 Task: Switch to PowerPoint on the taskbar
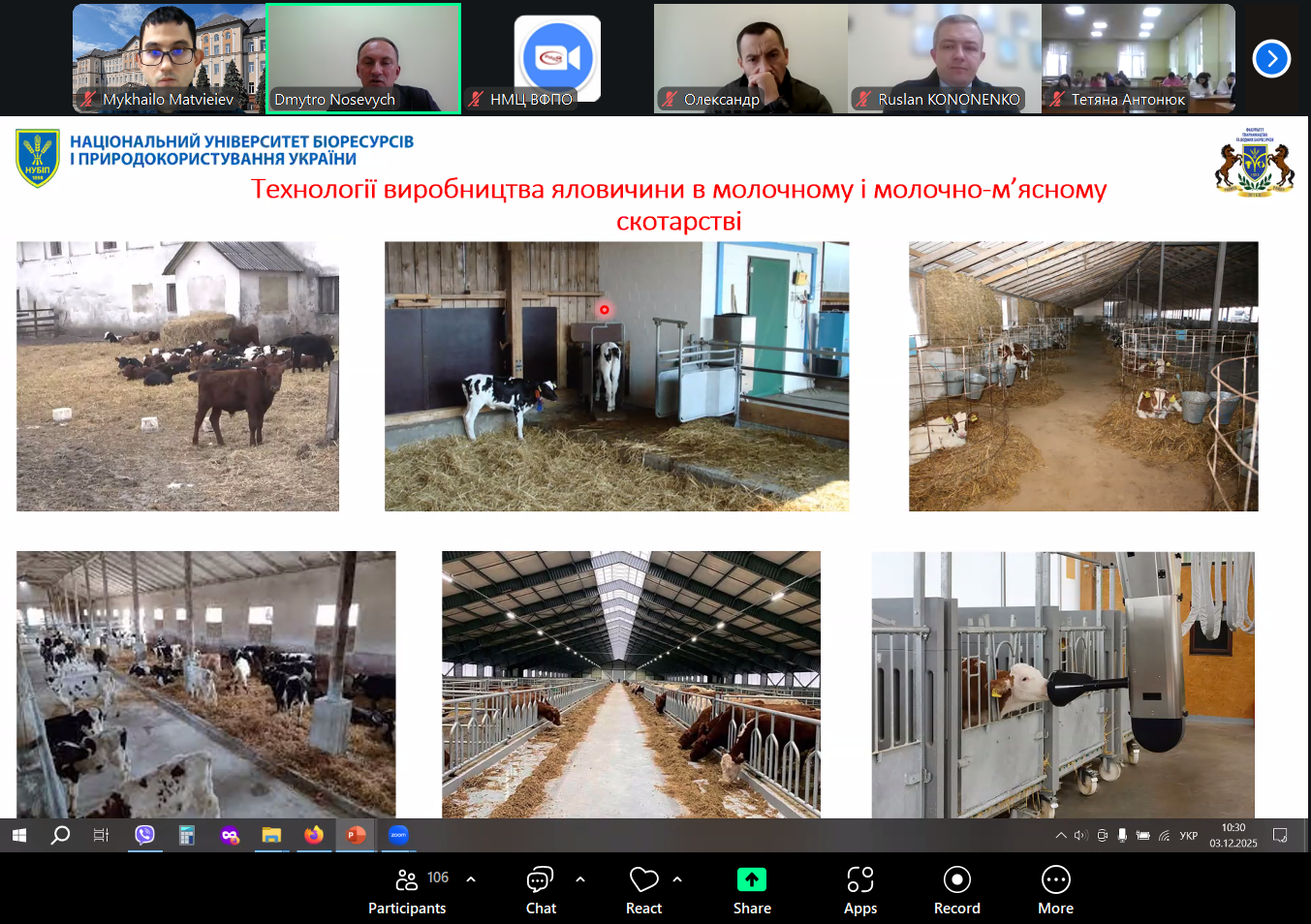click(357, 835)
